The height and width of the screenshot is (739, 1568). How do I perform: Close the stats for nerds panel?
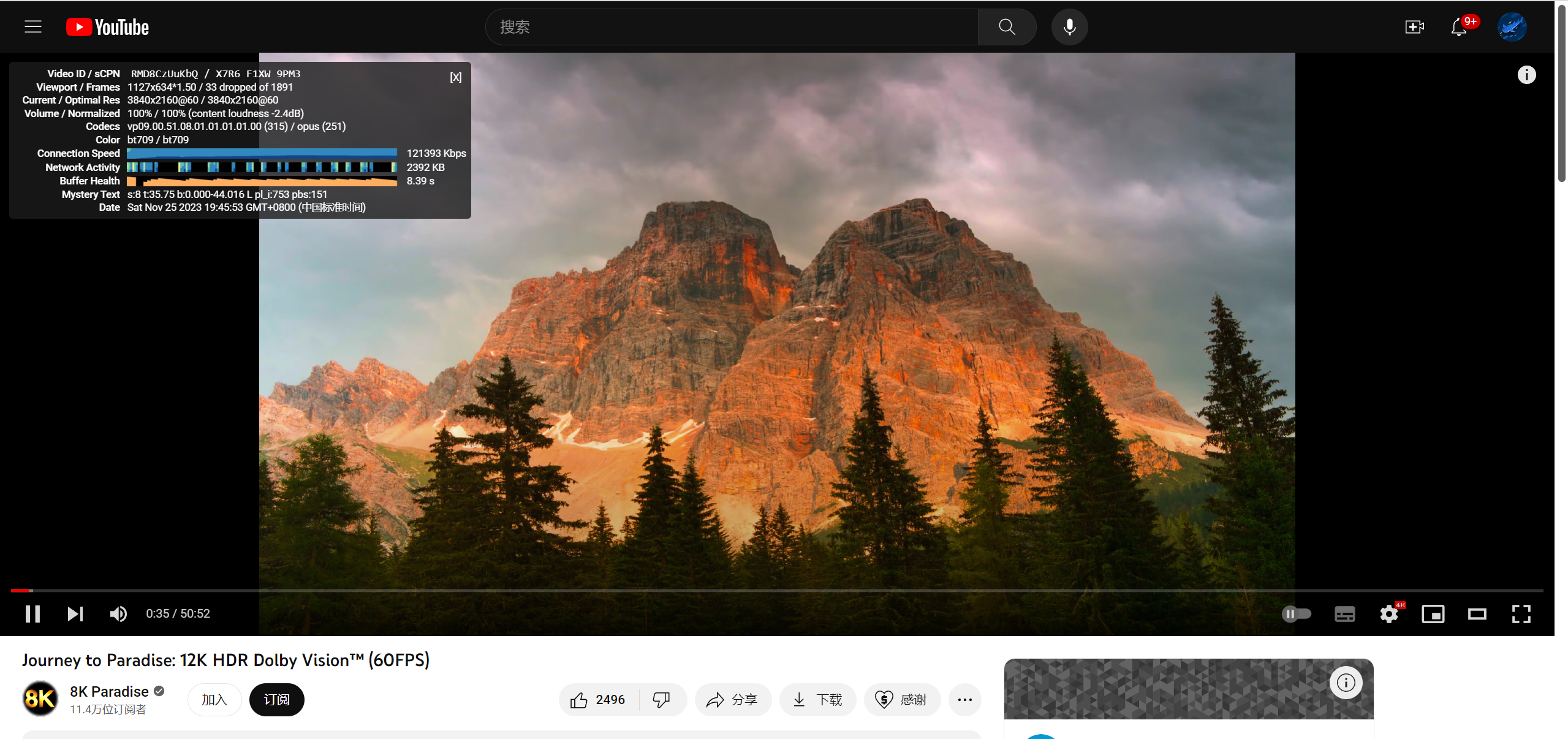[455, 77]
